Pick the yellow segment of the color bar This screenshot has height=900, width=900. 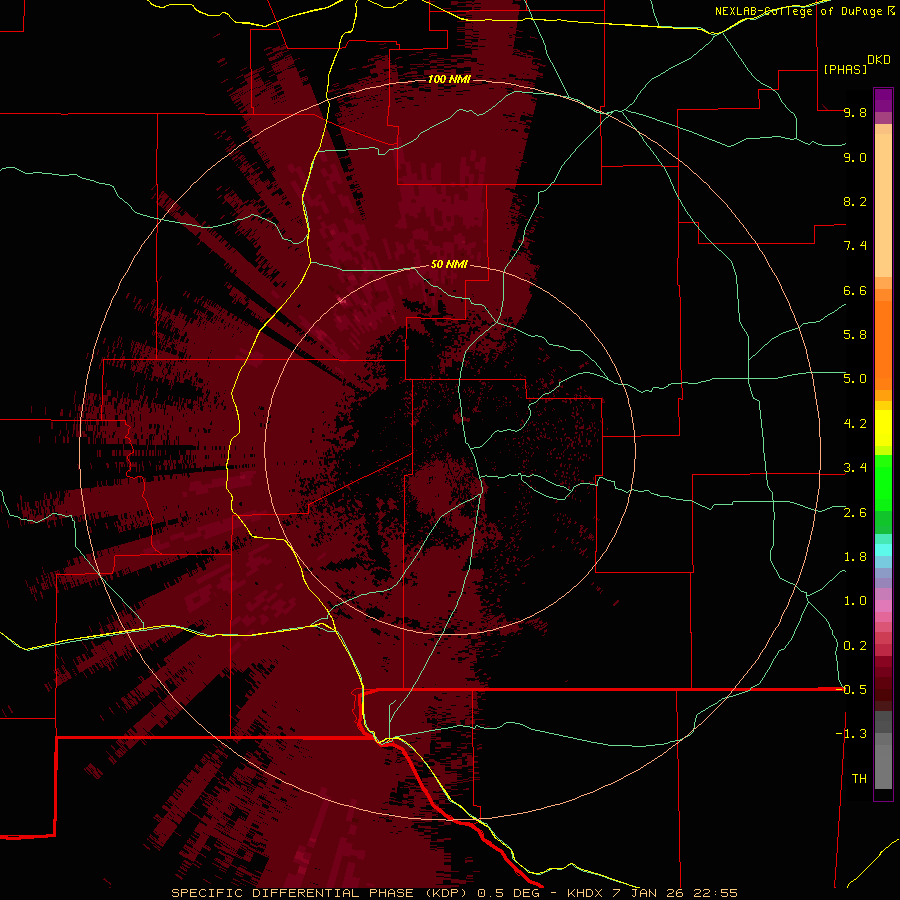(883, 428)
